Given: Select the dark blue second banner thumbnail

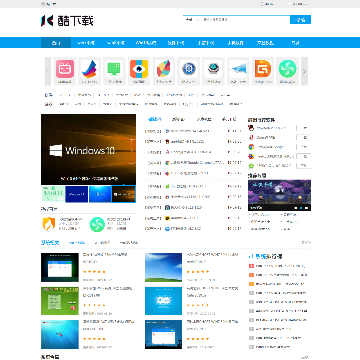Looking at the screenshot, I should click(x=77, y=194).
